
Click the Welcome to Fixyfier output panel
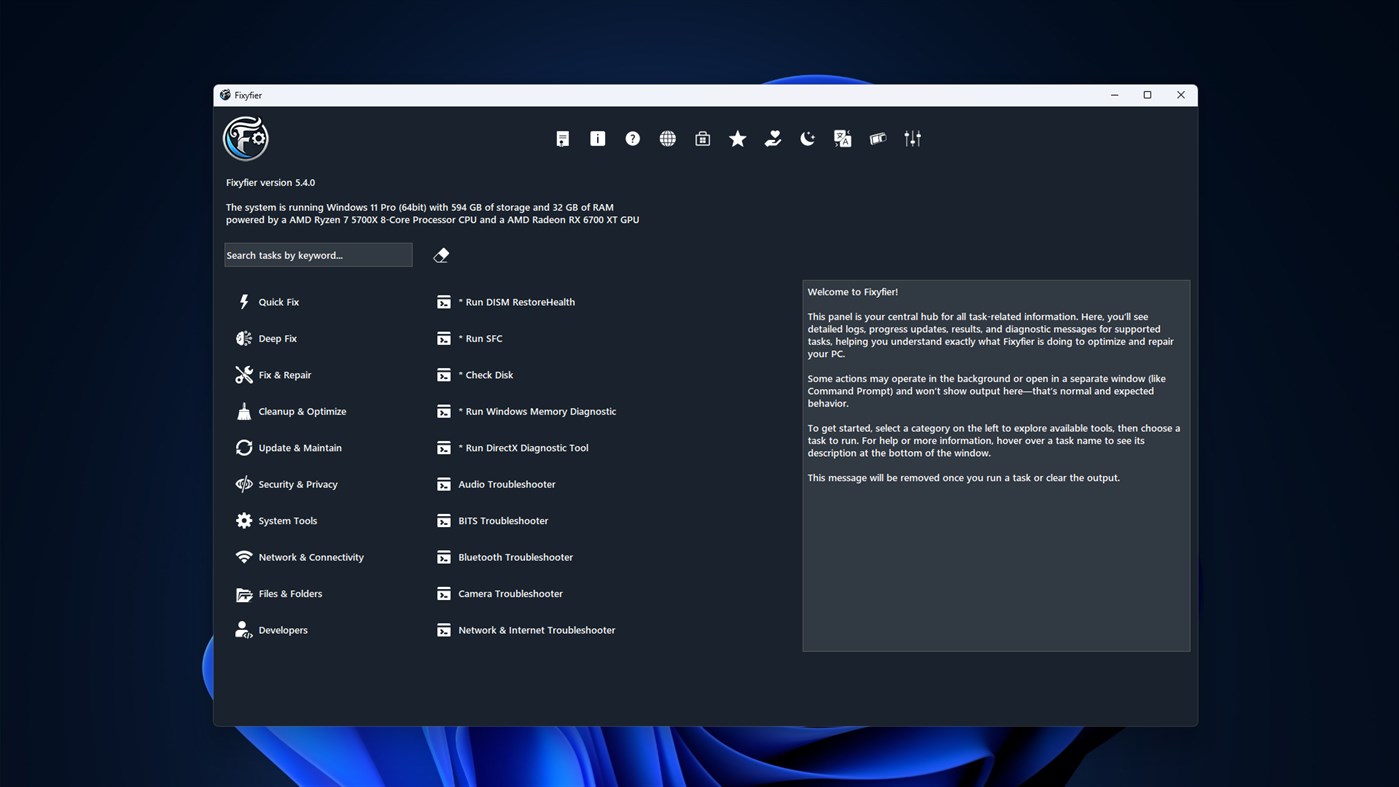point(996,466)
